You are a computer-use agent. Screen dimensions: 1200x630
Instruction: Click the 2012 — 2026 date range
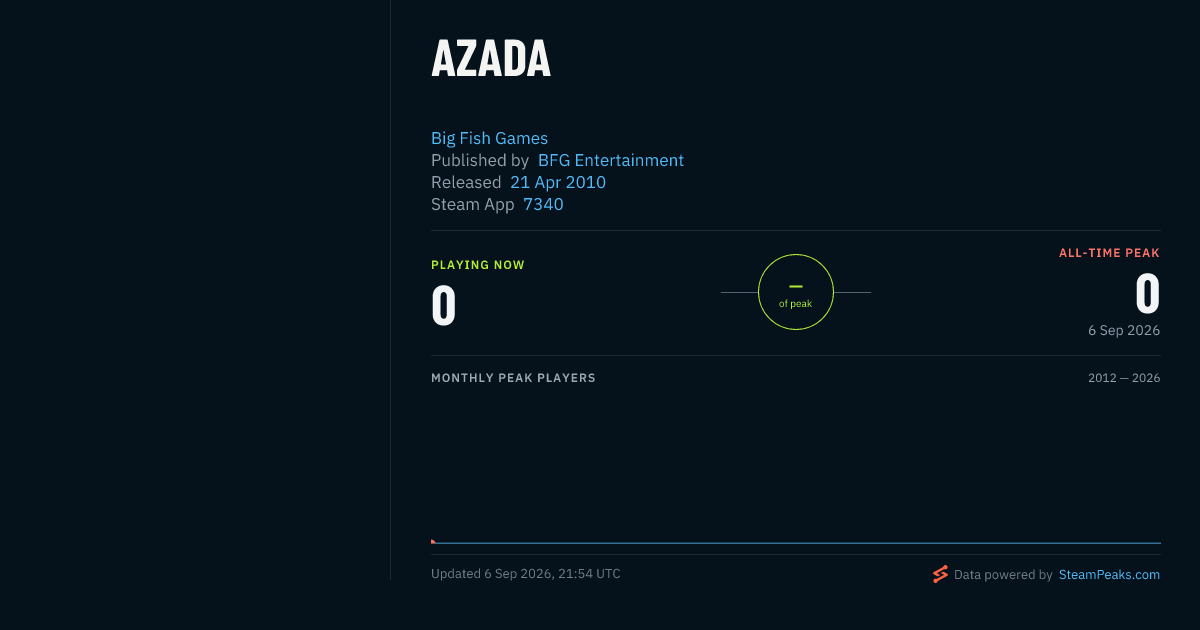coord(1124,378)
